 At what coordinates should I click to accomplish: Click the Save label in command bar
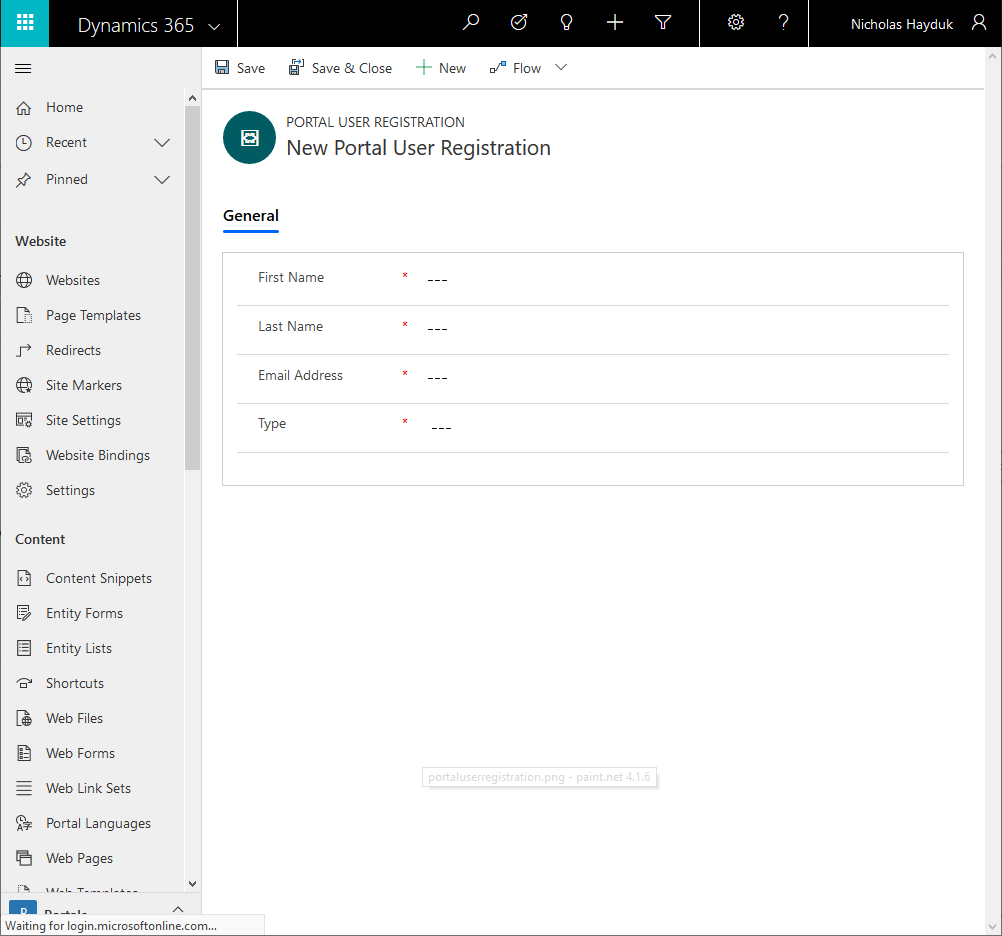tap(250, 68)
